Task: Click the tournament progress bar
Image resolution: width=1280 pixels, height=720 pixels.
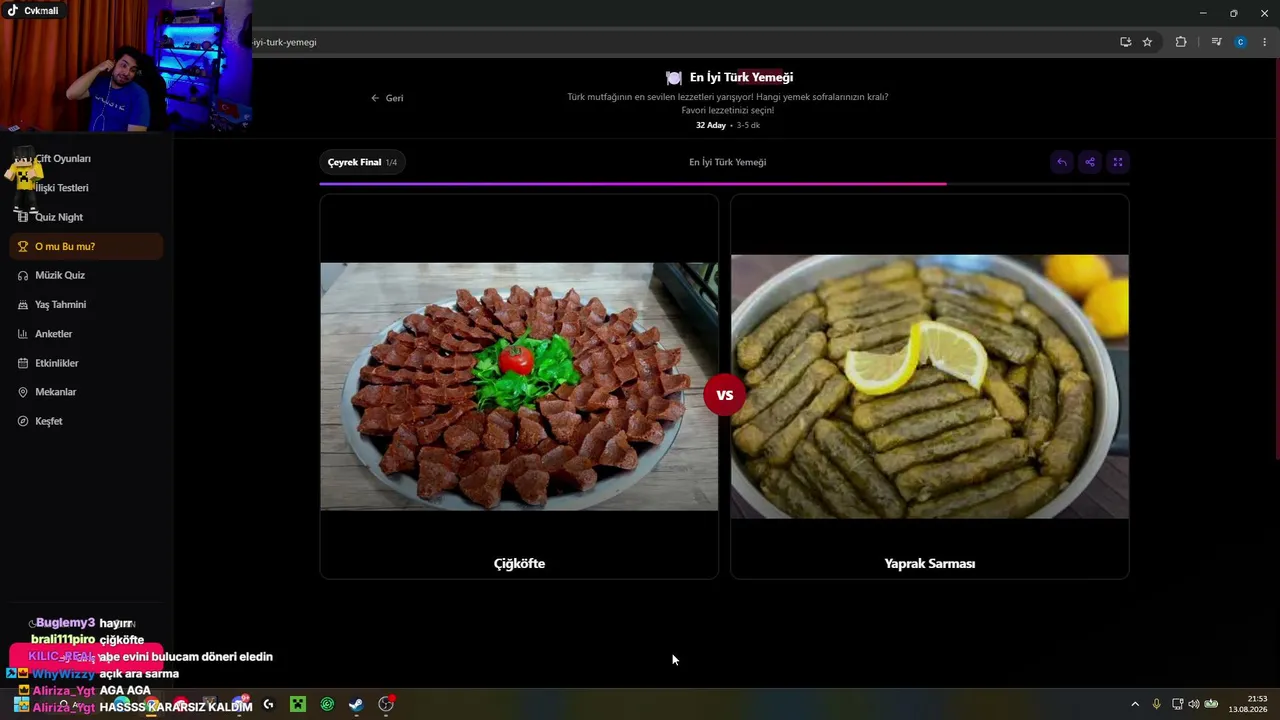Action: (x=725, y=184)
